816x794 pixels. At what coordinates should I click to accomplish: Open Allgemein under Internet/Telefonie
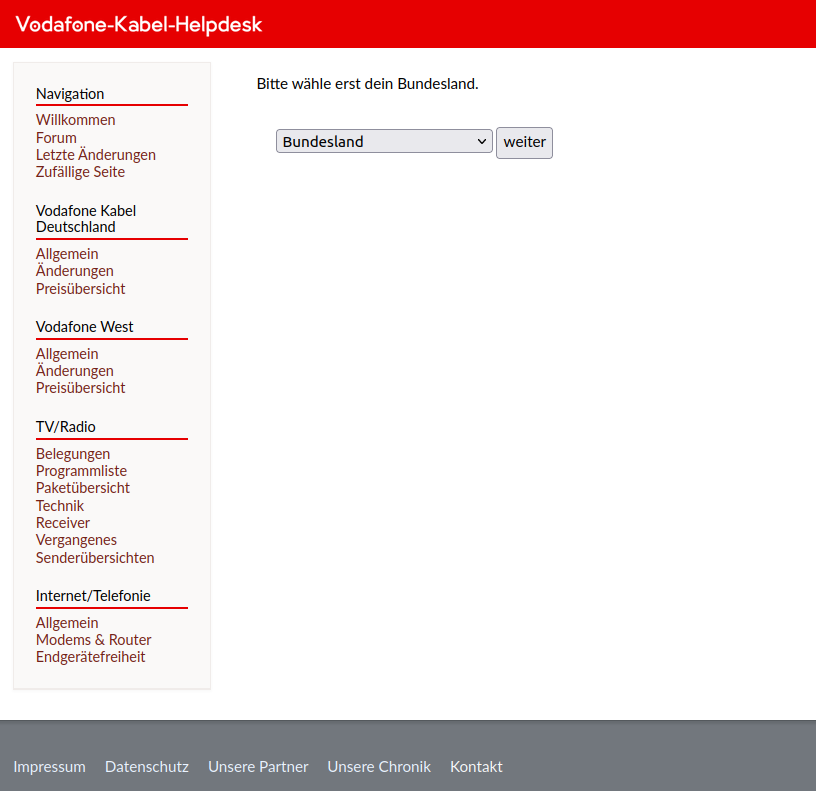67,623
